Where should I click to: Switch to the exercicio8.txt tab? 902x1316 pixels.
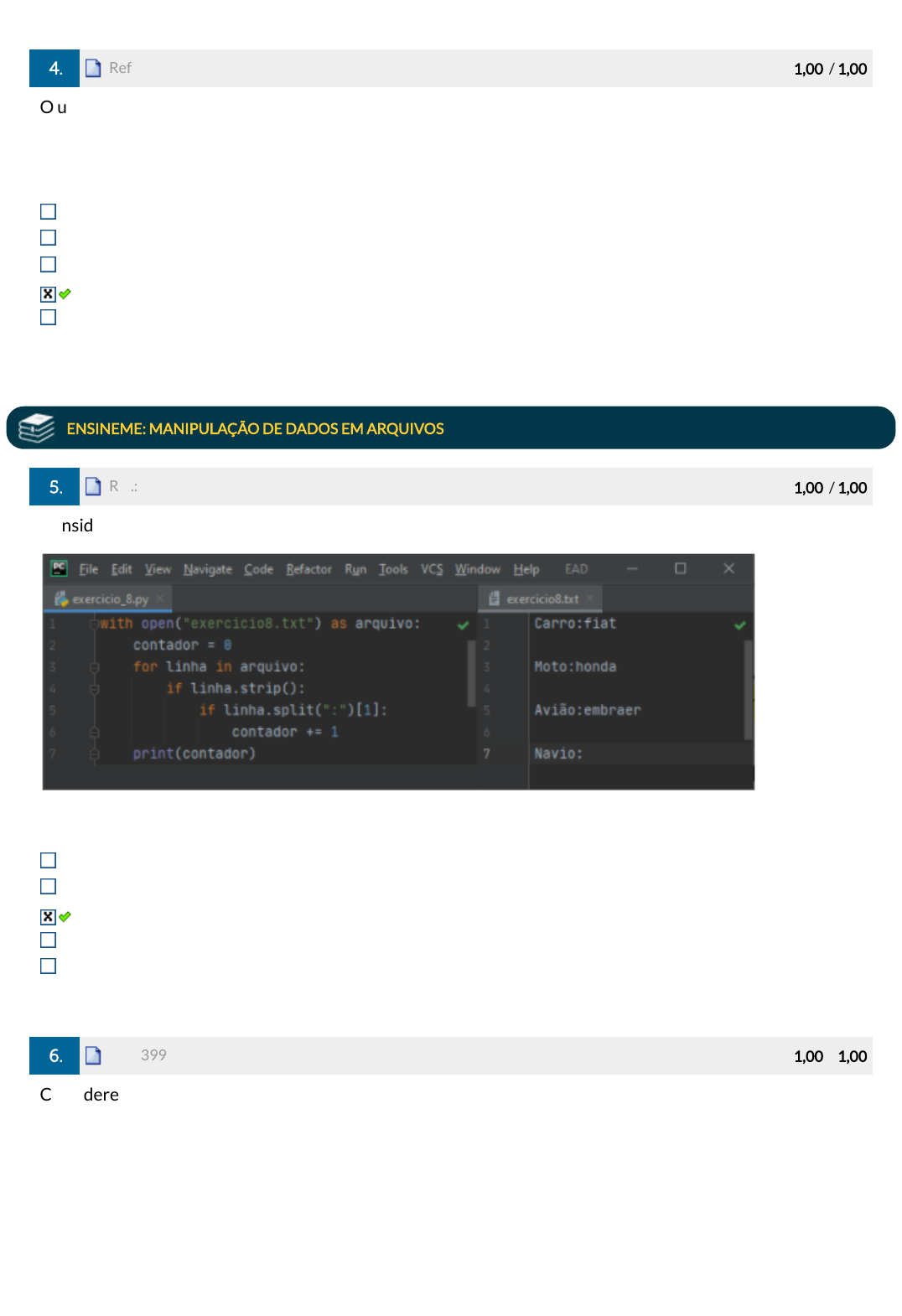tap(542, 598)
